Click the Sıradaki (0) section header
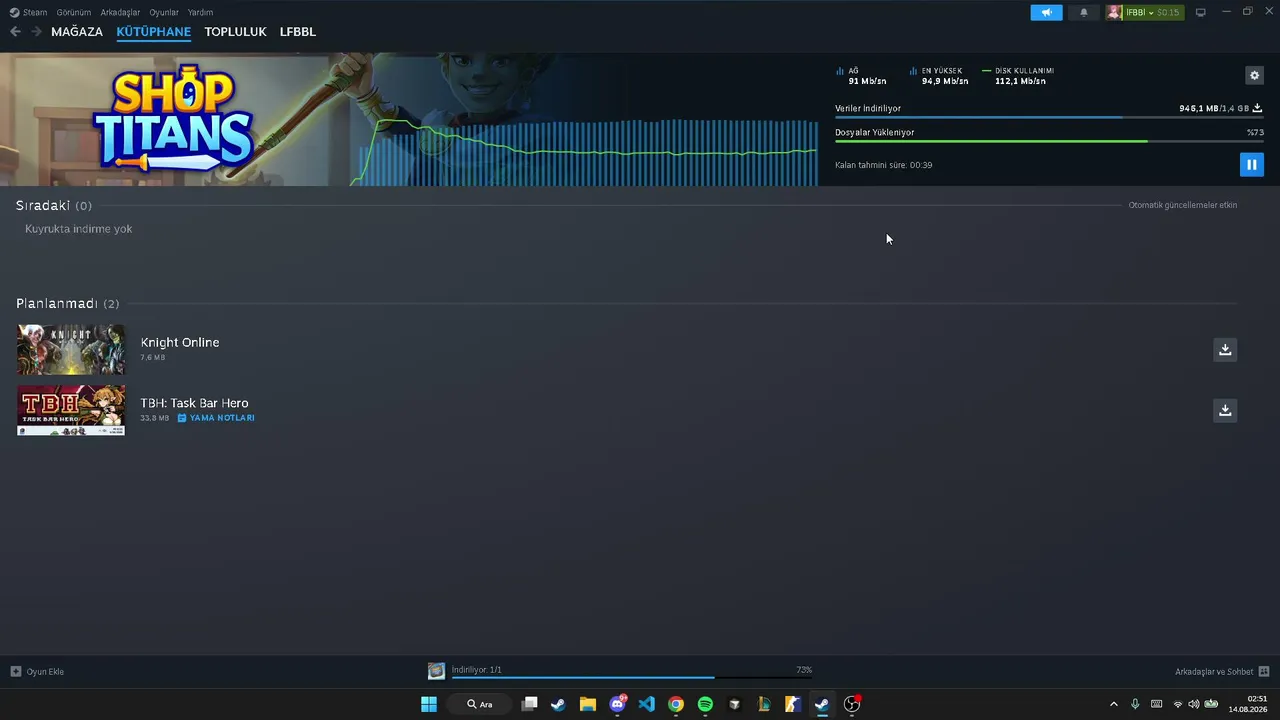1280x720 pixels. click(x=54, y=205)
